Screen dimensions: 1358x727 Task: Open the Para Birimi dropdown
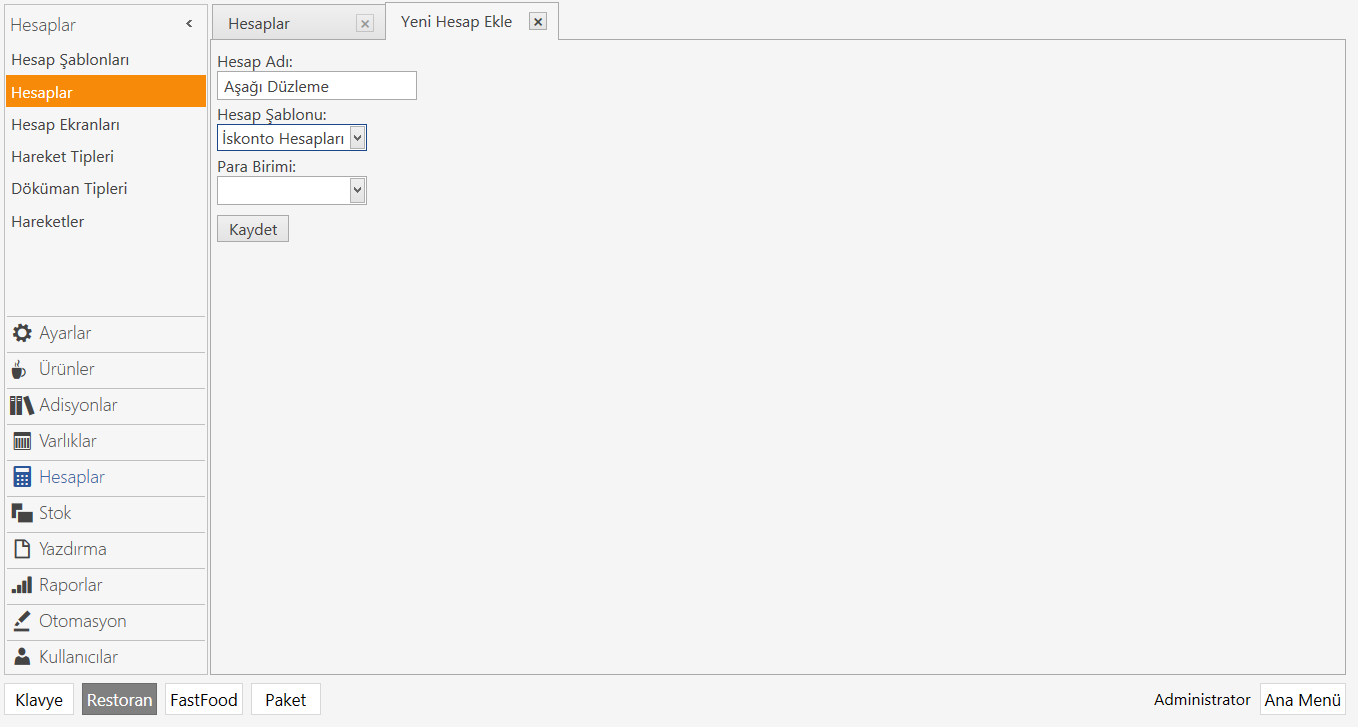(358, 190)
